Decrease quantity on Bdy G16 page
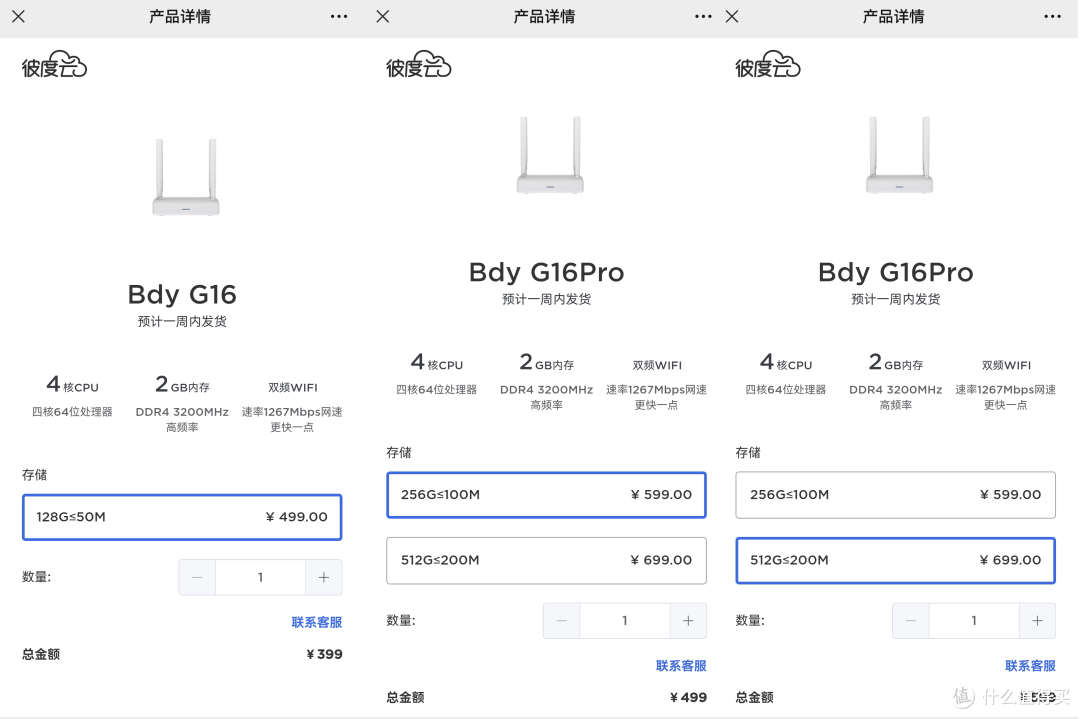This screenshot has width=1080, height=719. coord(197,577)
